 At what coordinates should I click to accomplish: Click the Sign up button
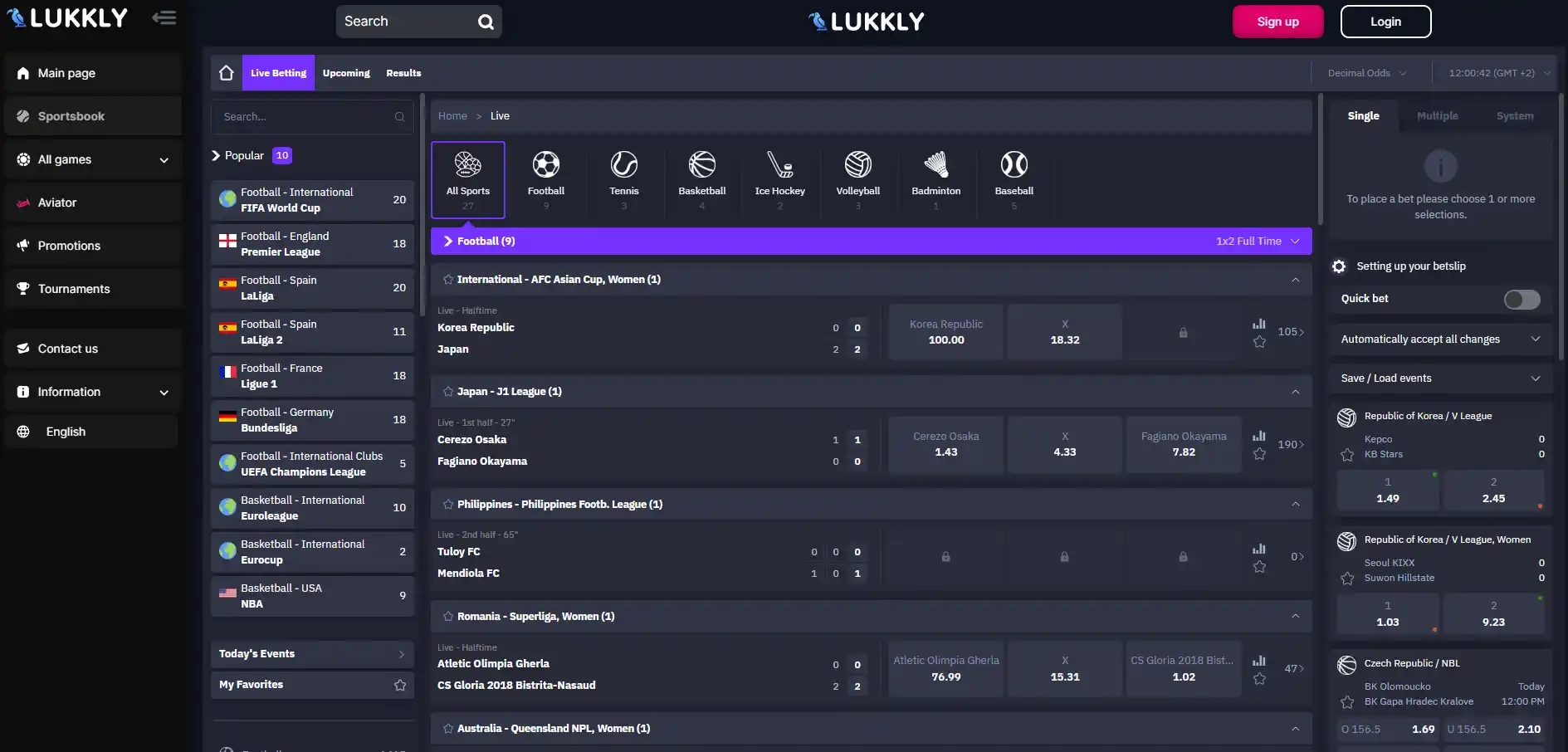(1277, 22)
